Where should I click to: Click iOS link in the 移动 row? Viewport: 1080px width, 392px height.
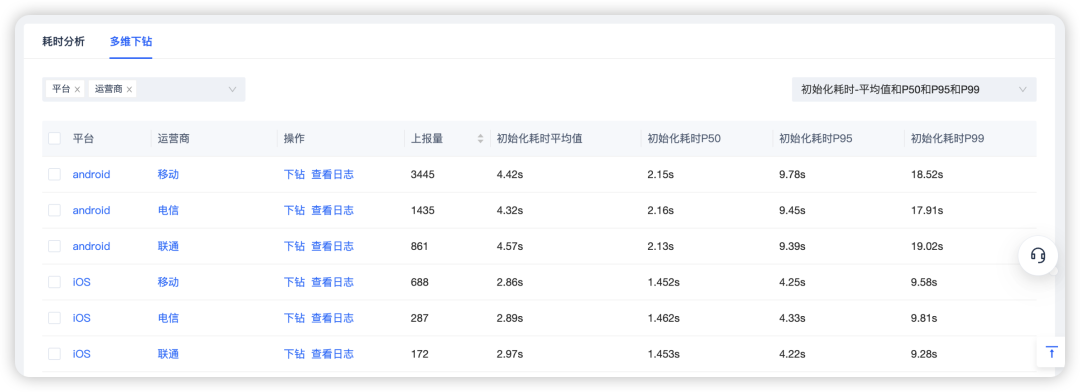(81, 282)
